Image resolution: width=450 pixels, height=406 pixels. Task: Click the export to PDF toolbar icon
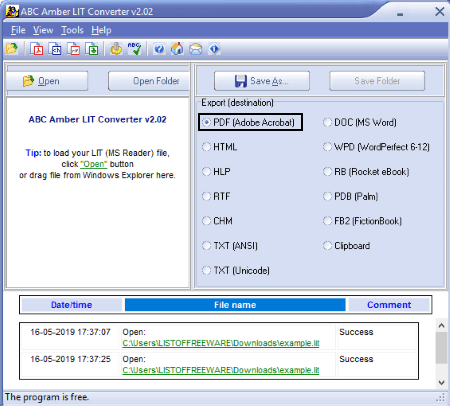point(37,49)
